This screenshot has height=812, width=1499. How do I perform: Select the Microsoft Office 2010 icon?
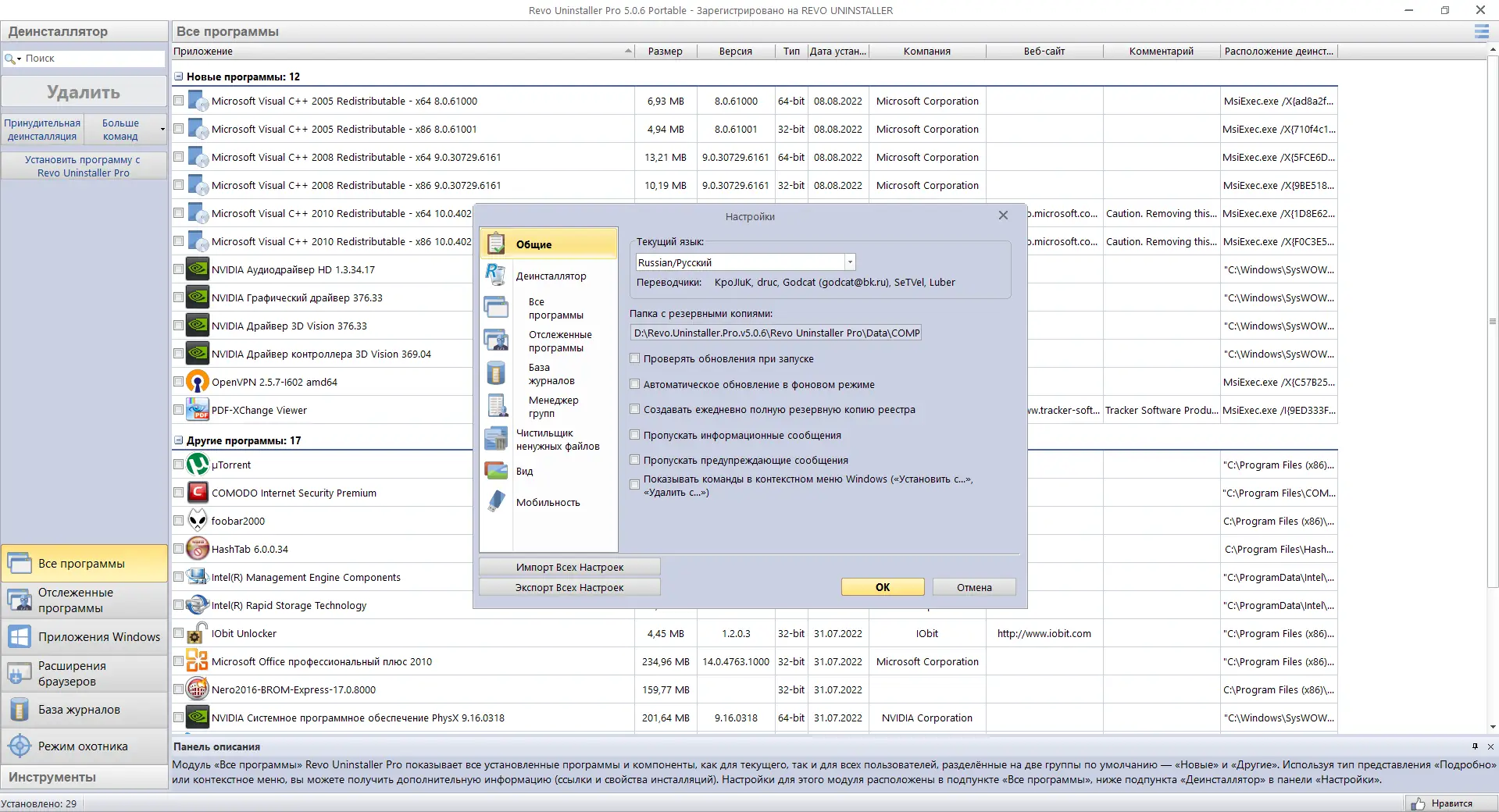pos(198,661)
